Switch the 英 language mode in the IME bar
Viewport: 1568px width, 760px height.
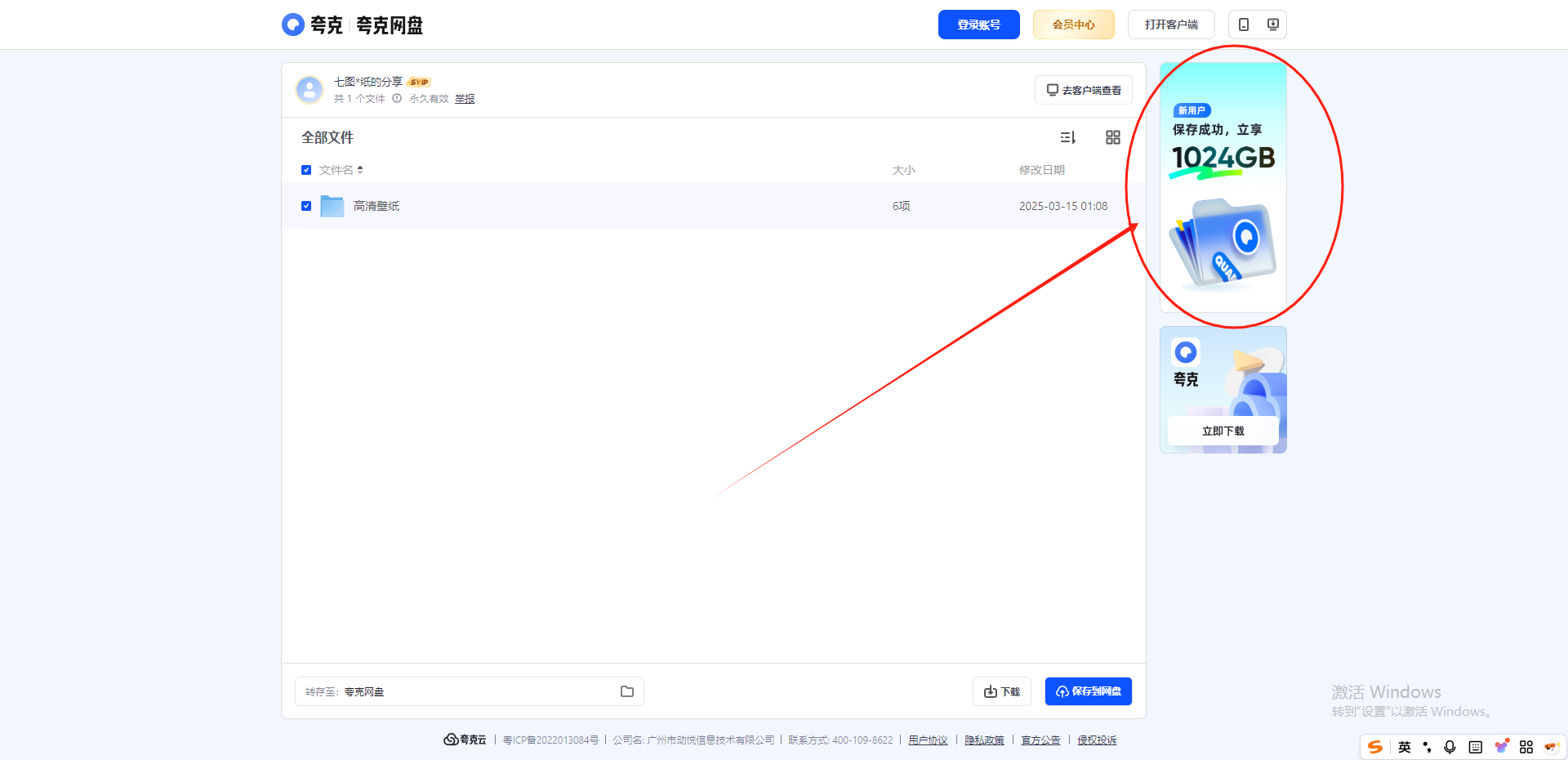pyautogui.click(x=1405, y=747)
